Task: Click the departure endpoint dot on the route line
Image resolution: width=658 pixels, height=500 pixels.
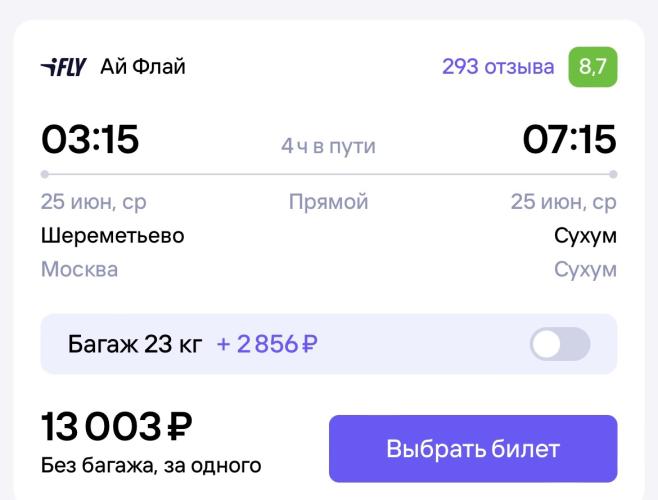Action: [x=44, y=174]
